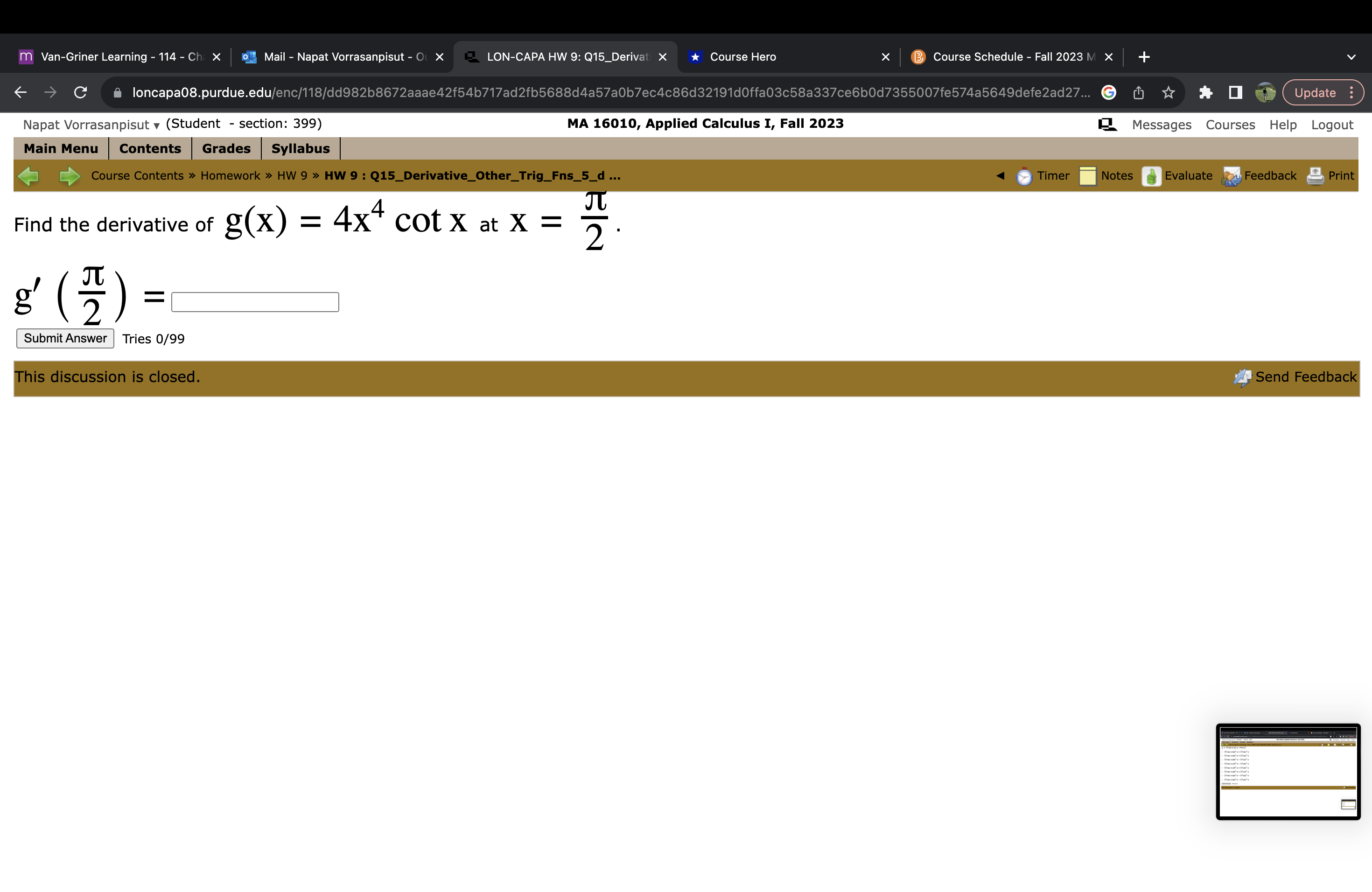Screen dimensions: 1372x892
Task: Collapse the breadcrumb bar with the left triangle
Action: (x=1000, y=176)
